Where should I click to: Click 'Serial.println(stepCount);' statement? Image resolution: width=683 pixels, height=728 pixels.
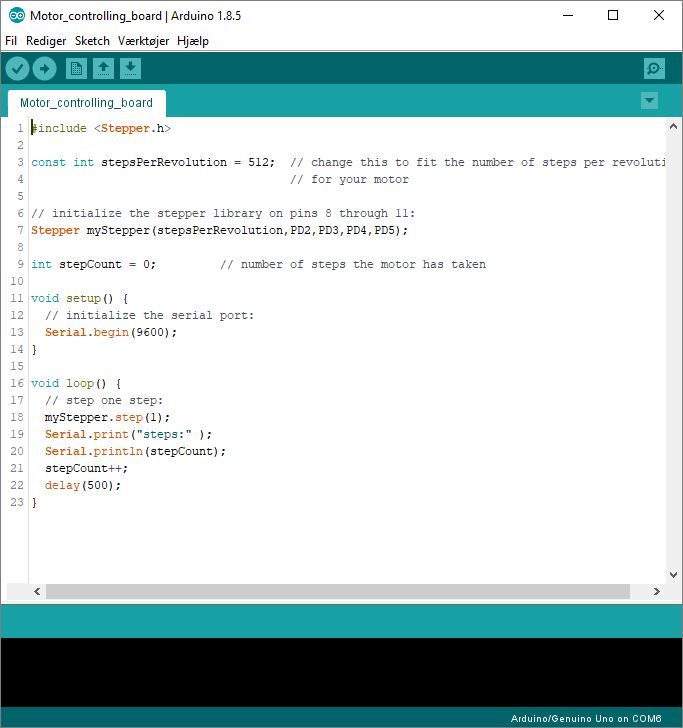(135, 451)
